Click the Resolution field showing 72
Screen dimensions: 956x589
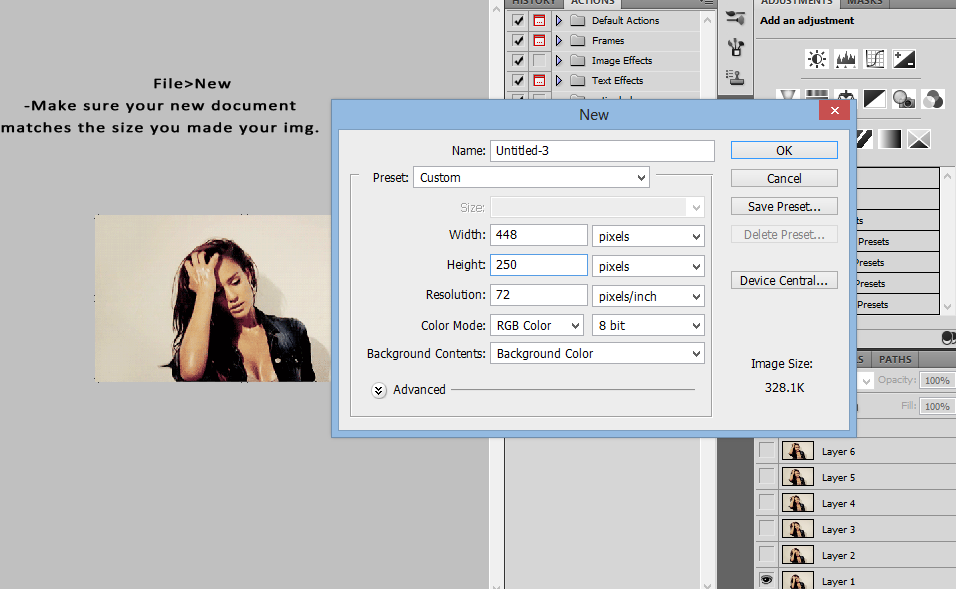(x=538, y=294)
